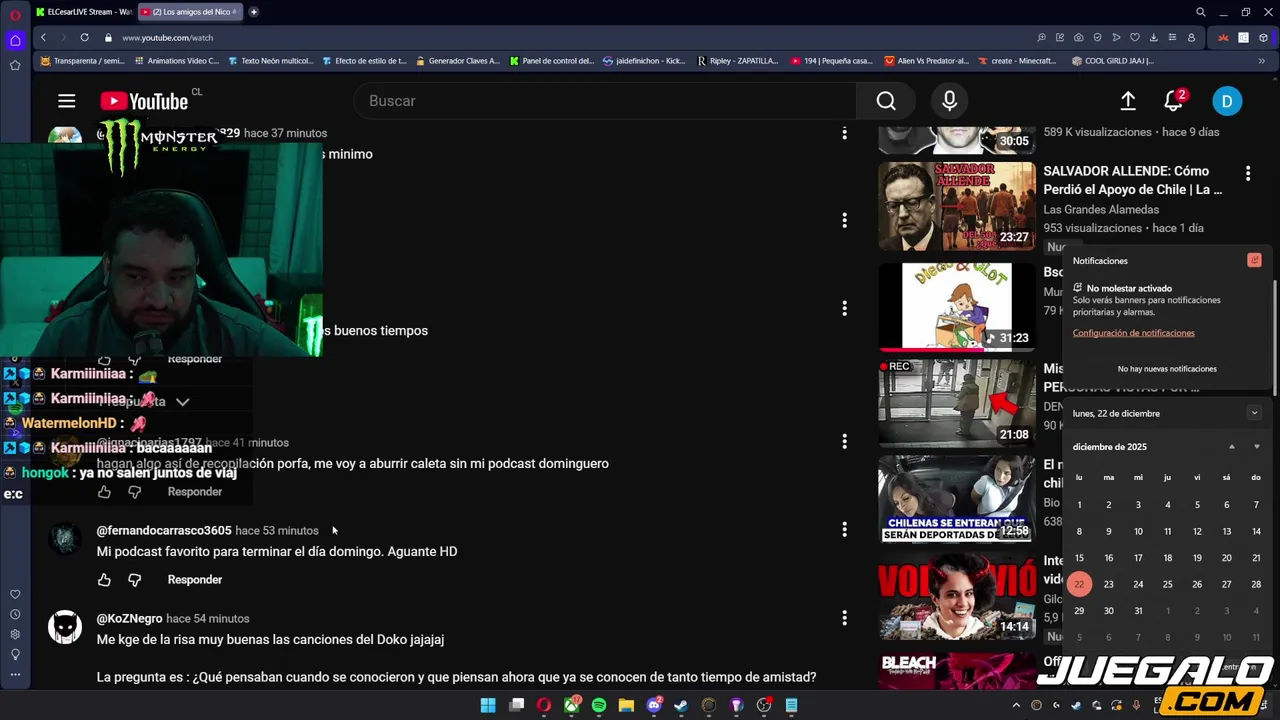Open Discord from the taskbar
The height and width of the screenshot is (720, 1280).
(654, 705)
